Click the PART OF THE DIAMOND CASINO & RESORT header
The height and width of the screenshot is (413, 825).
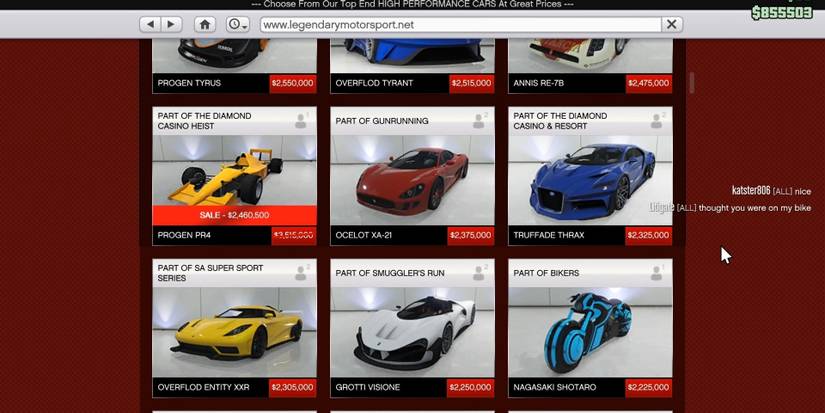(560, 121)
